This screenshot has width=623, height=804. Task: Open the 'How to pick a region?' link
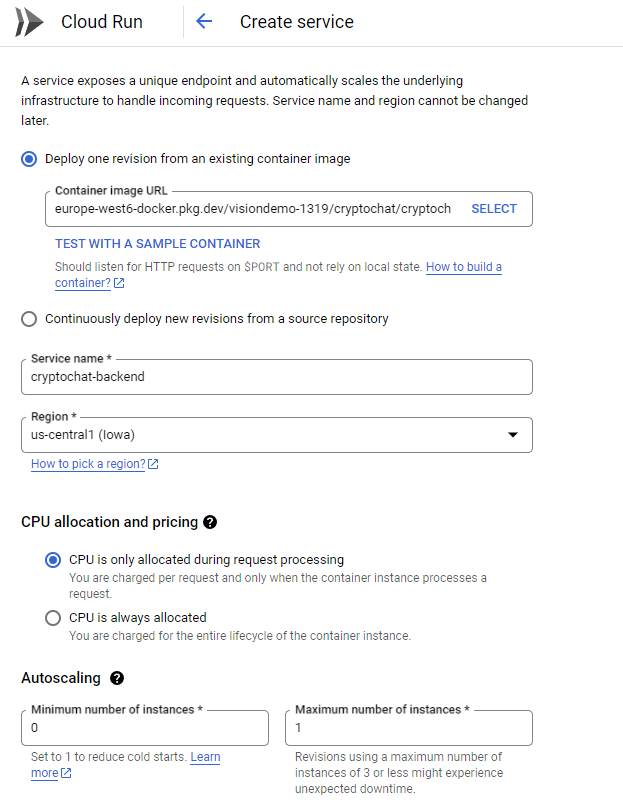pyautogui.click(x=88, y=464)
